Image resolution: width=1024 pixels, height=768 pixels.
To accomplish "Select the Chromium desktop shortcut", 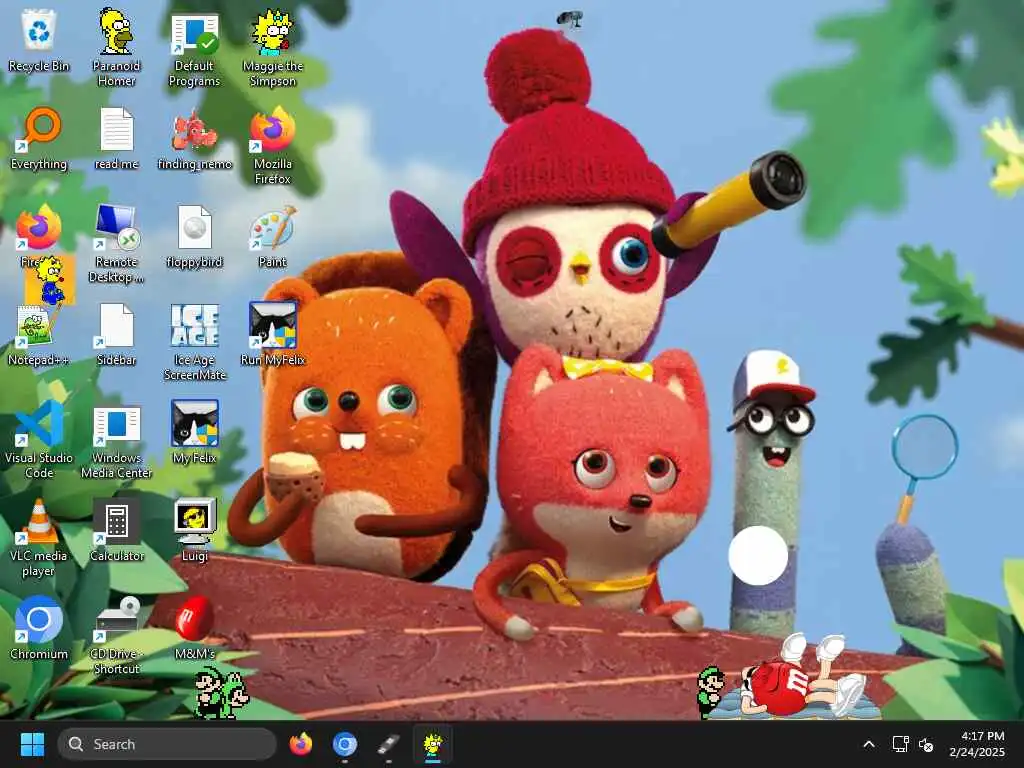I will tap(39, 628).
